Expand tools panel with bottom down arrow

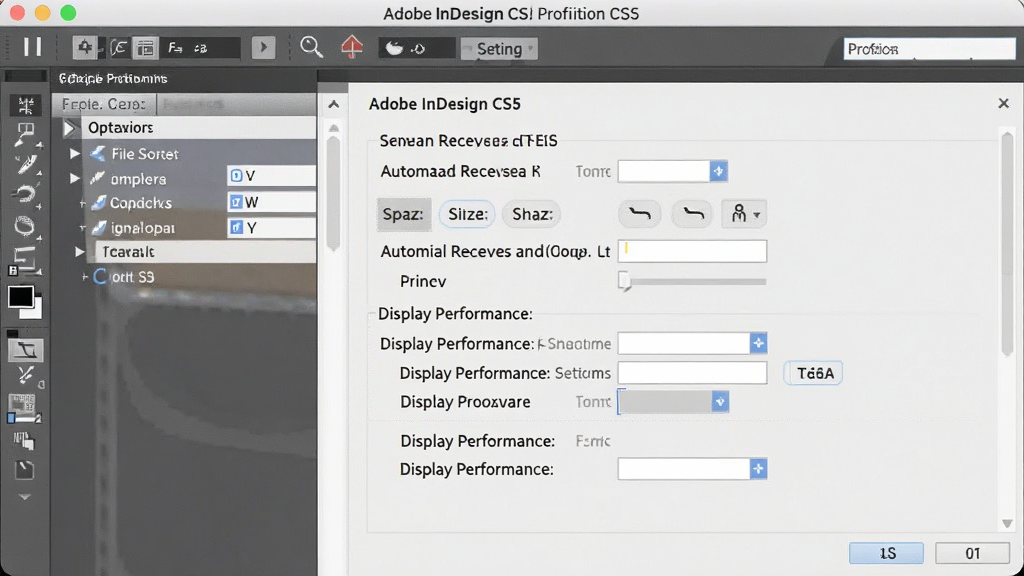click(24, 497)
